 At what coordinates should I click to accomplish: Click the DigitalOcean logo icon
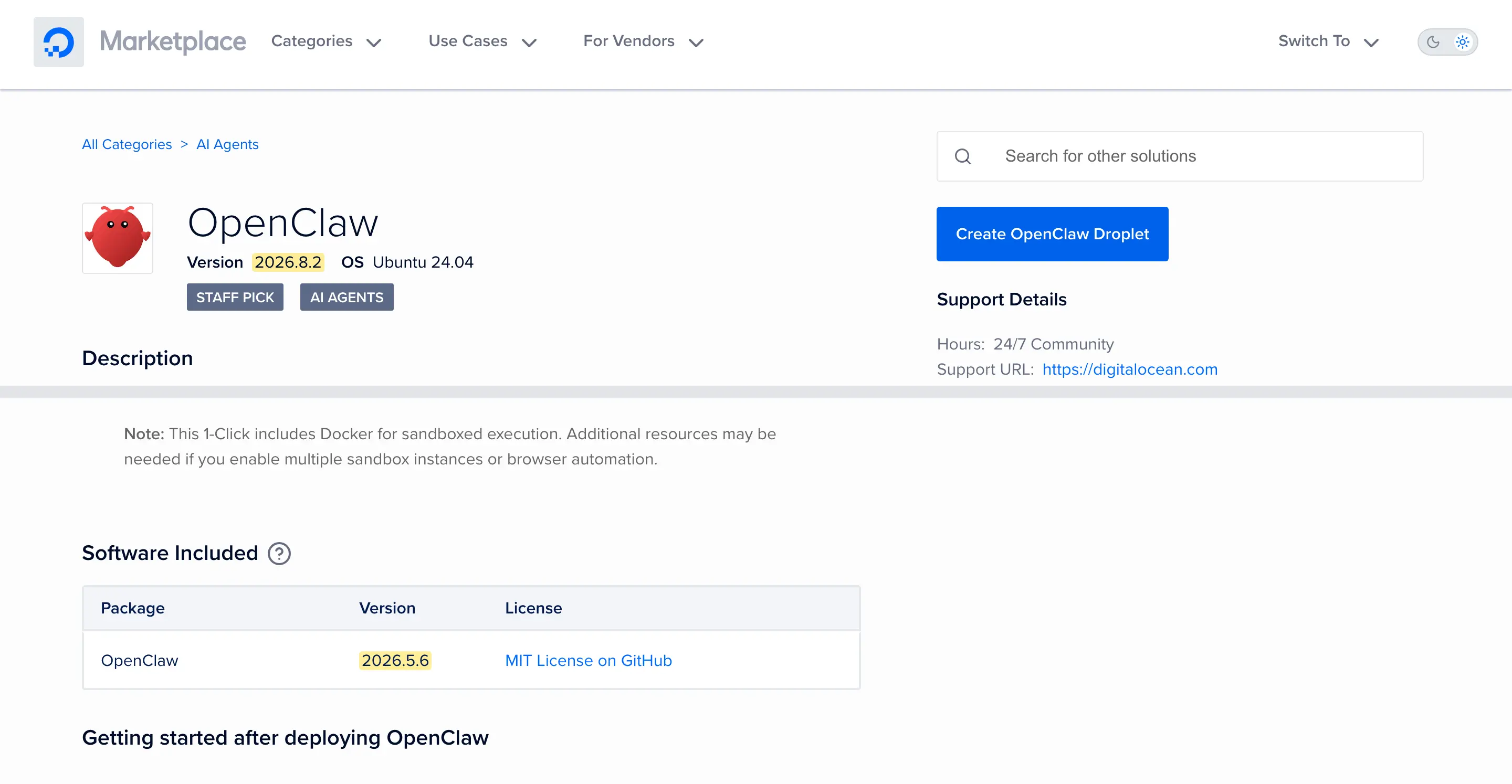[58, 41]
